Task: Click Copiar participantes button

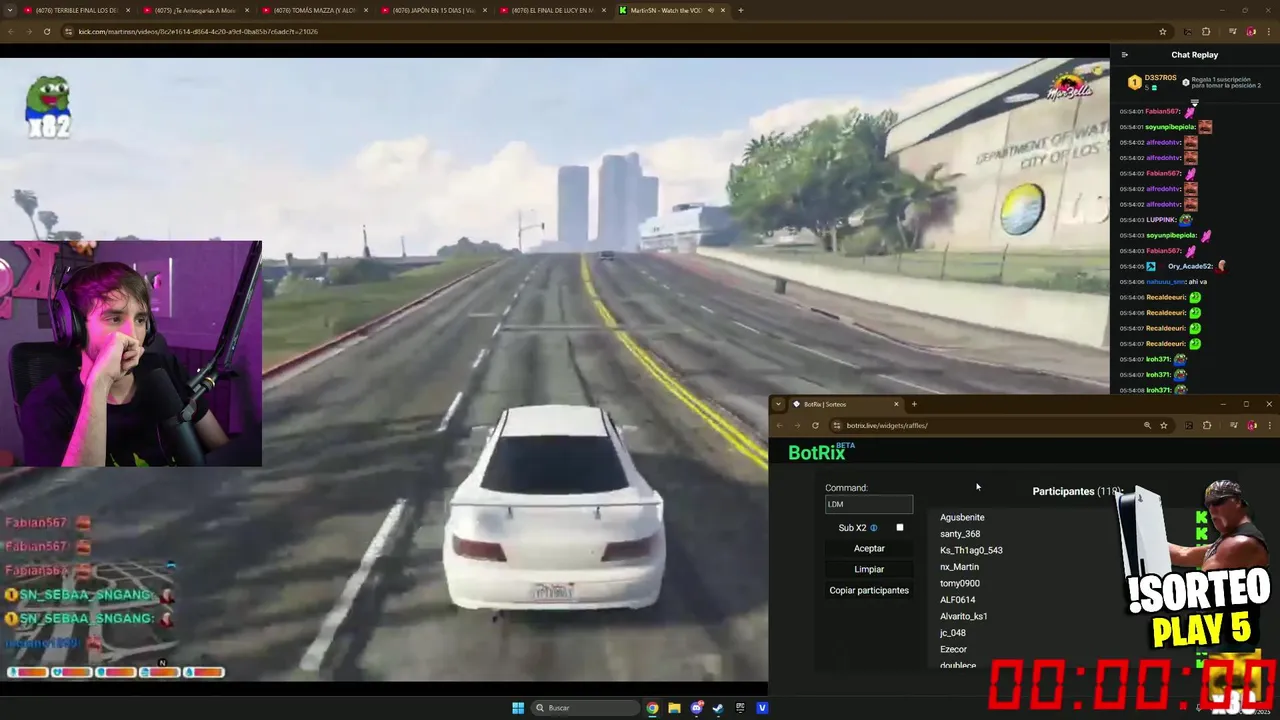Action: click(869, 590)
